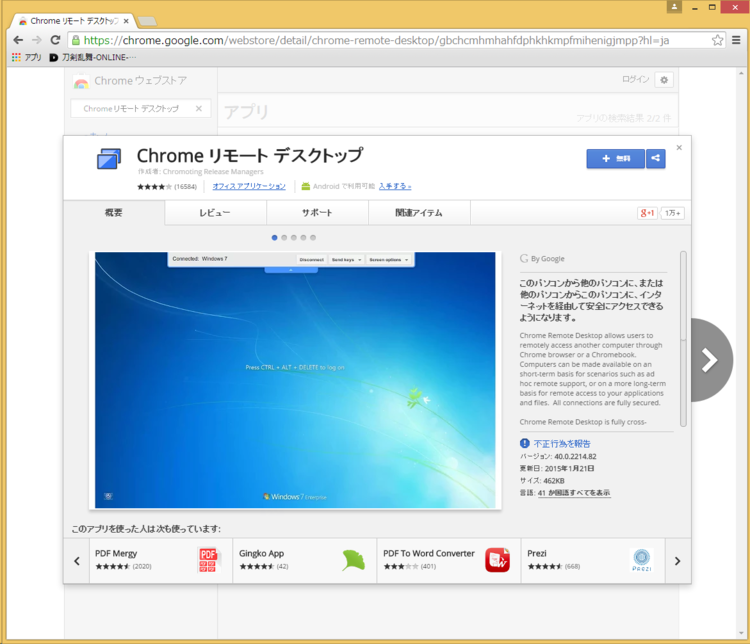Viewport: 750px width, 644px height.
Task: Open the 刀剣乱舞-ONLINE bookmark
Action: tap(93, 57)
